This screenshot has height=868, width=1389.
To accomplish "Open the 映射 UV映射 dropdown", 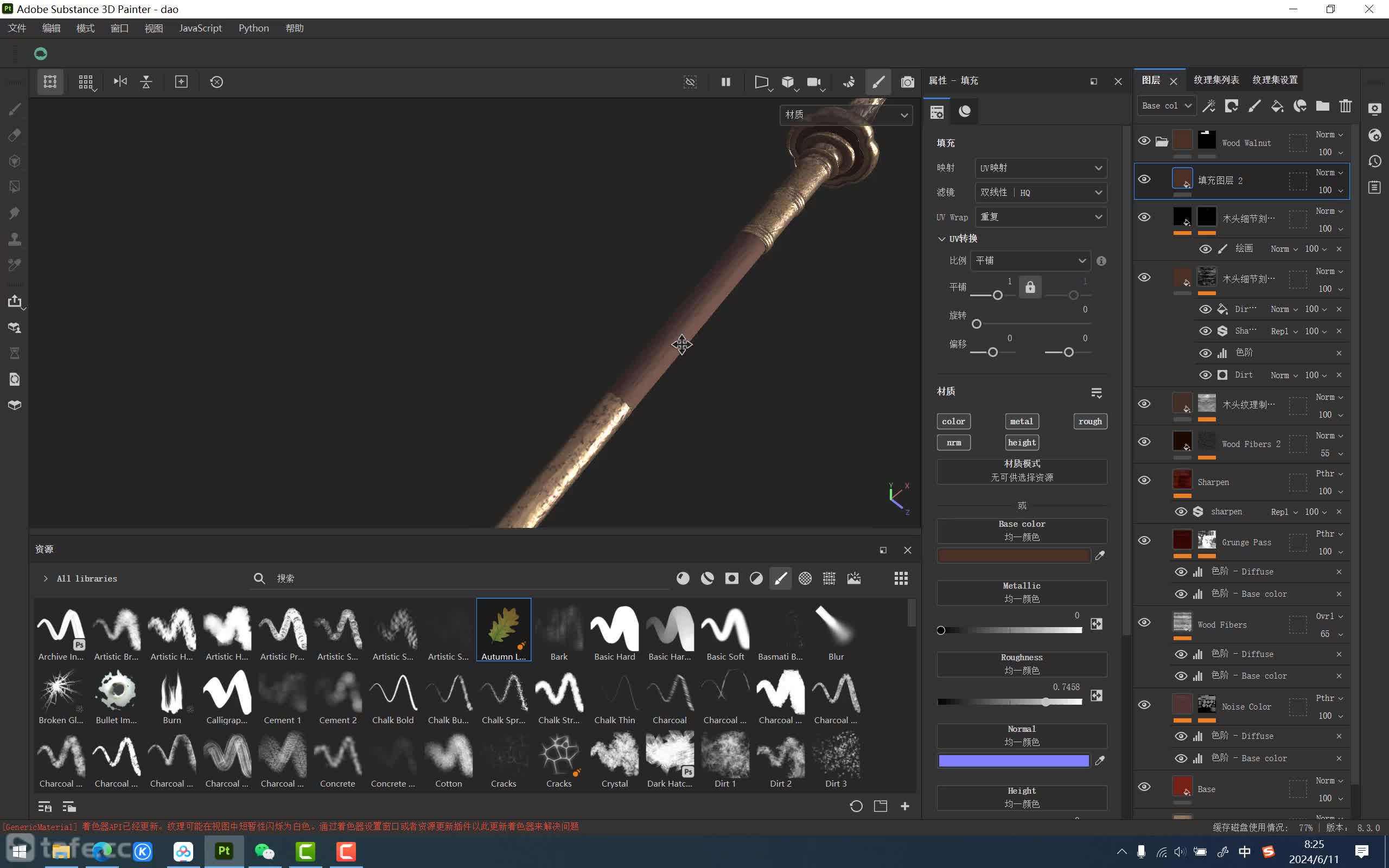I will pos(1041,168).
